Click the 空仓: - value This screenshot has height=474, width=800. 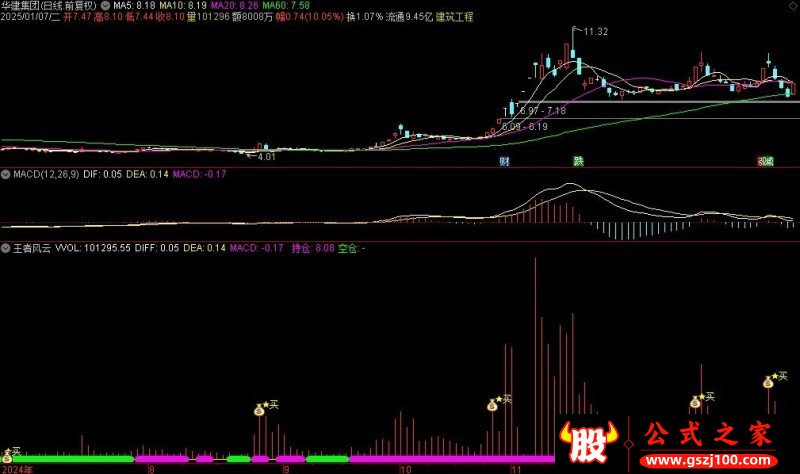click(x=352, y=248)
